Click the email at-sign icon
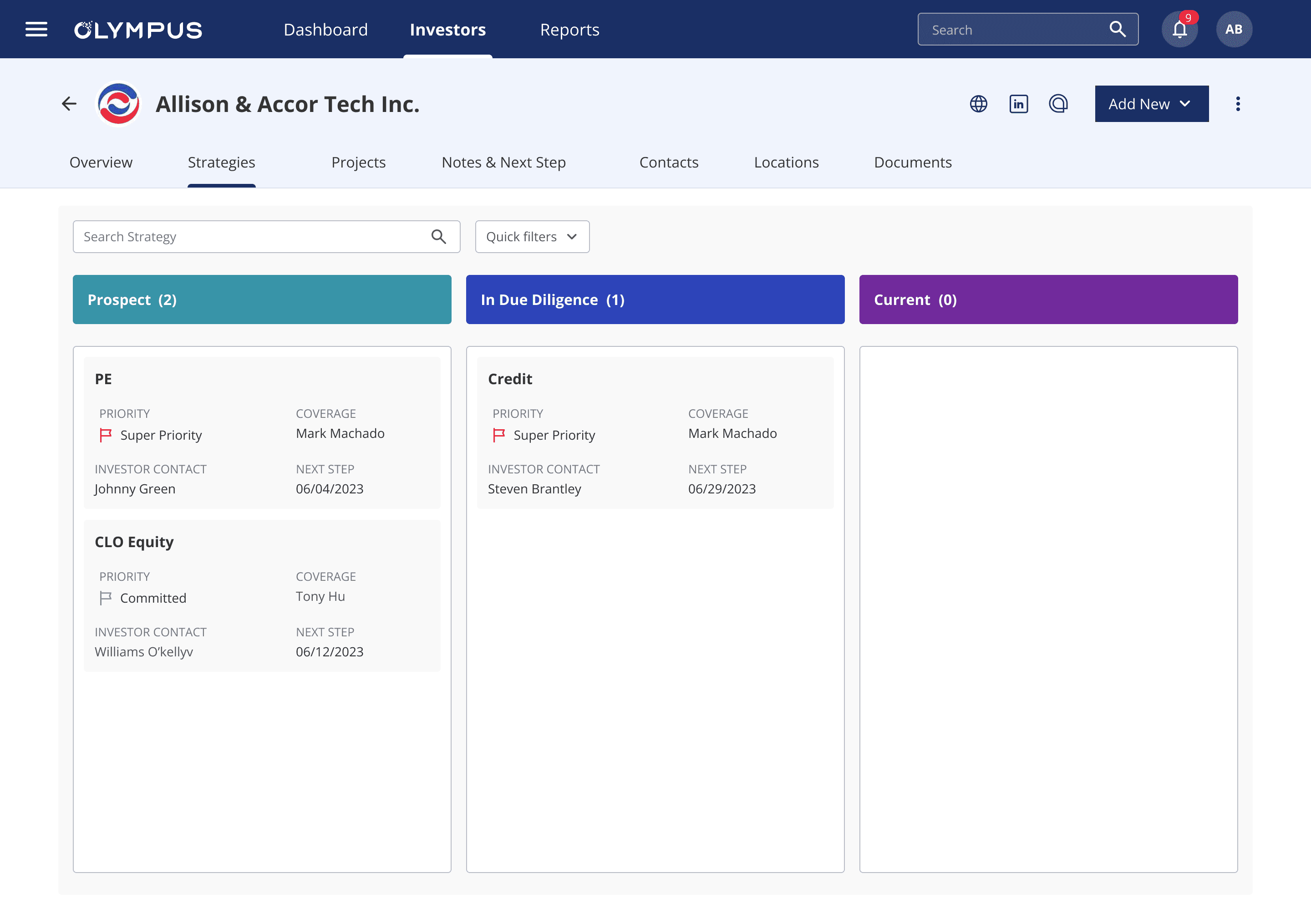This screenshot has height=924, width=1311. (x=1058, y=103)
